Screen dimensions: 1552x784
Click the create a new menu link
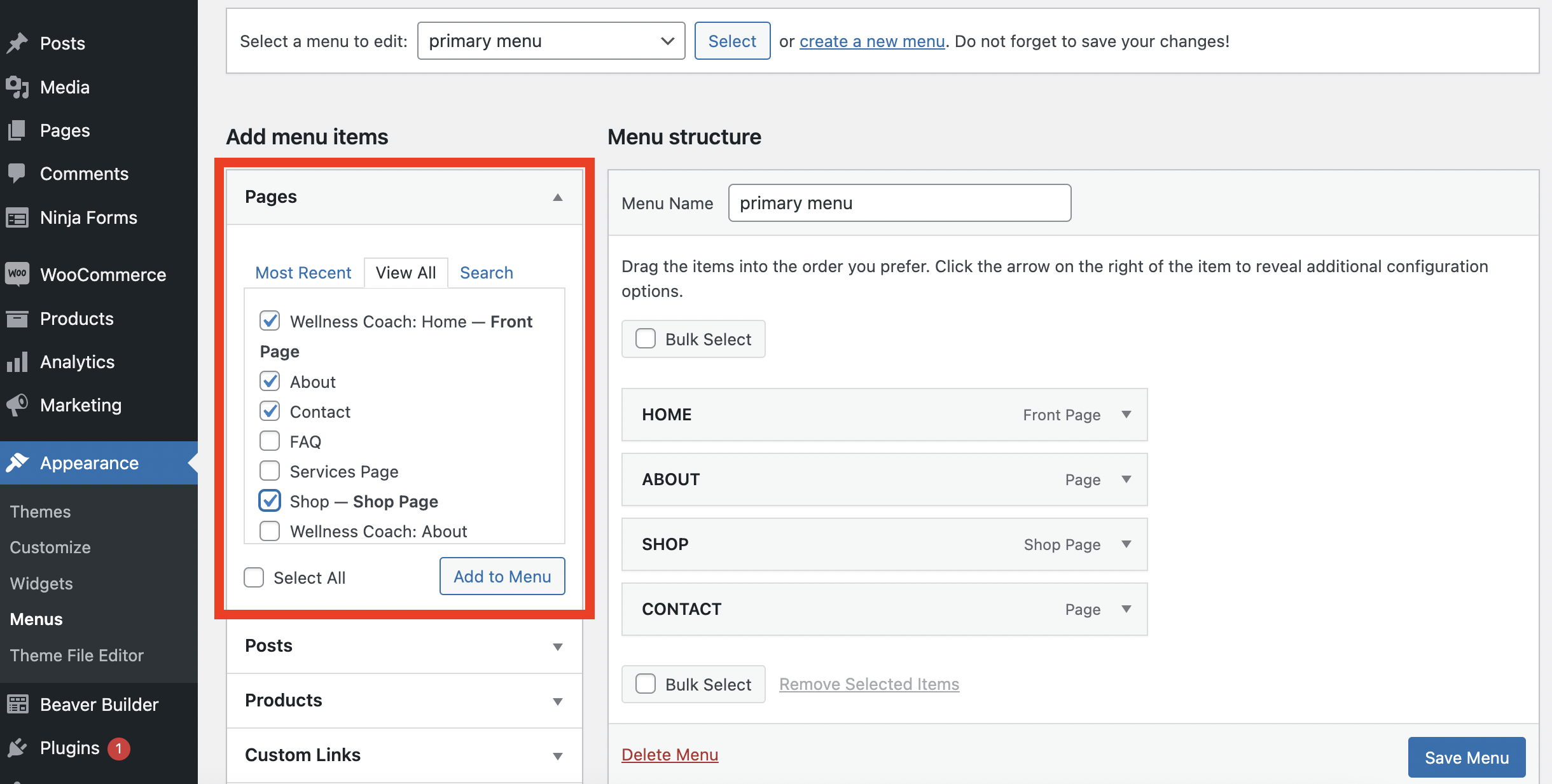point(871,40)
